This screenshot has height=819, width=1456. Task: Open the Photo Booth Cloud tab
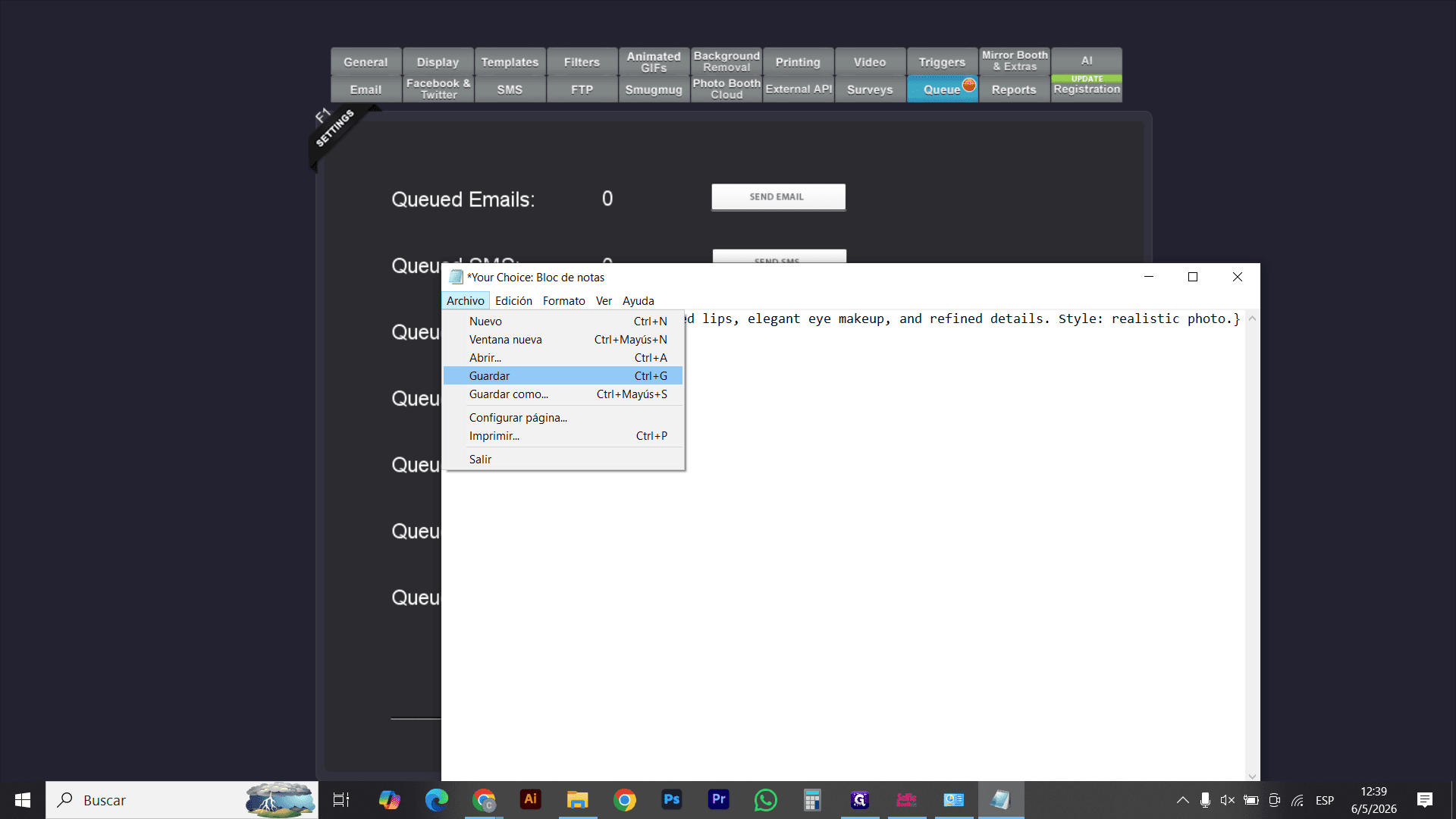[x=726, y=89]
